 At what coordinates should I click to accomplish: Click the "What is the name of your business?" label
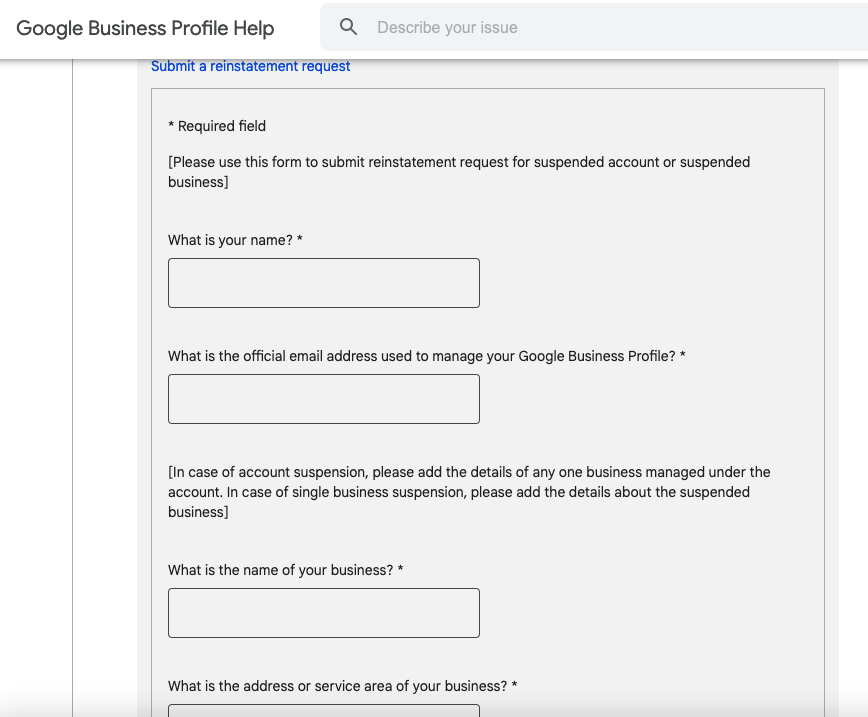coord(280,570)
